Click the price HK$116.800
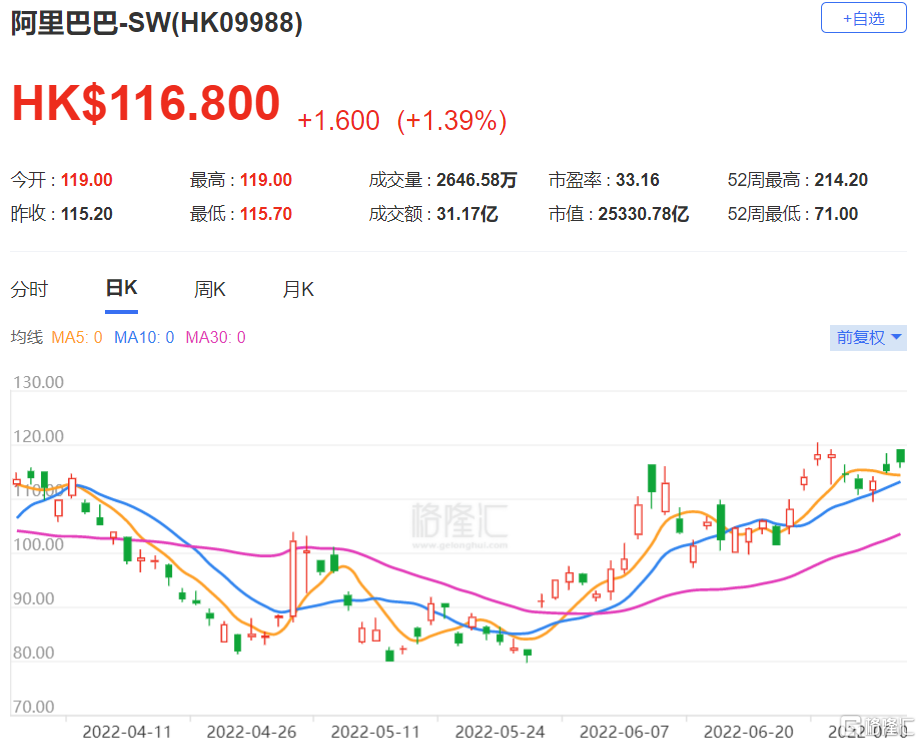The width and height of the screenshot is (921, 744). (146, 103)
